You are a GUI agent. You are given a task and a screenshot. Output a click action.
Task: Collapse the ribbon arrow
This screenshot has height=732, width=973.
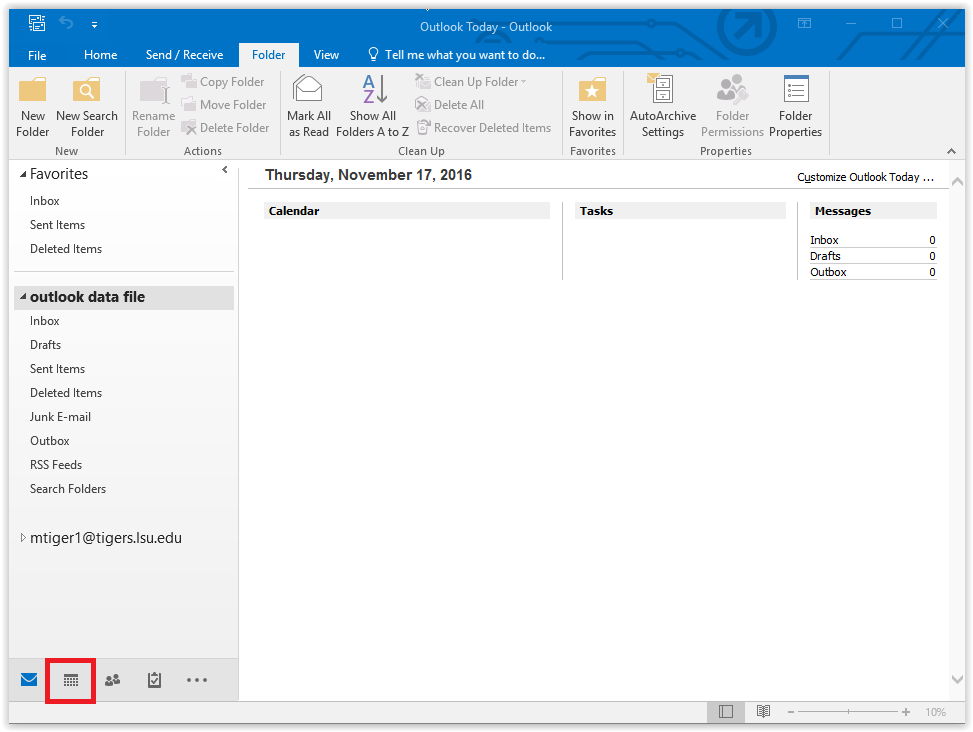[951, 151]
